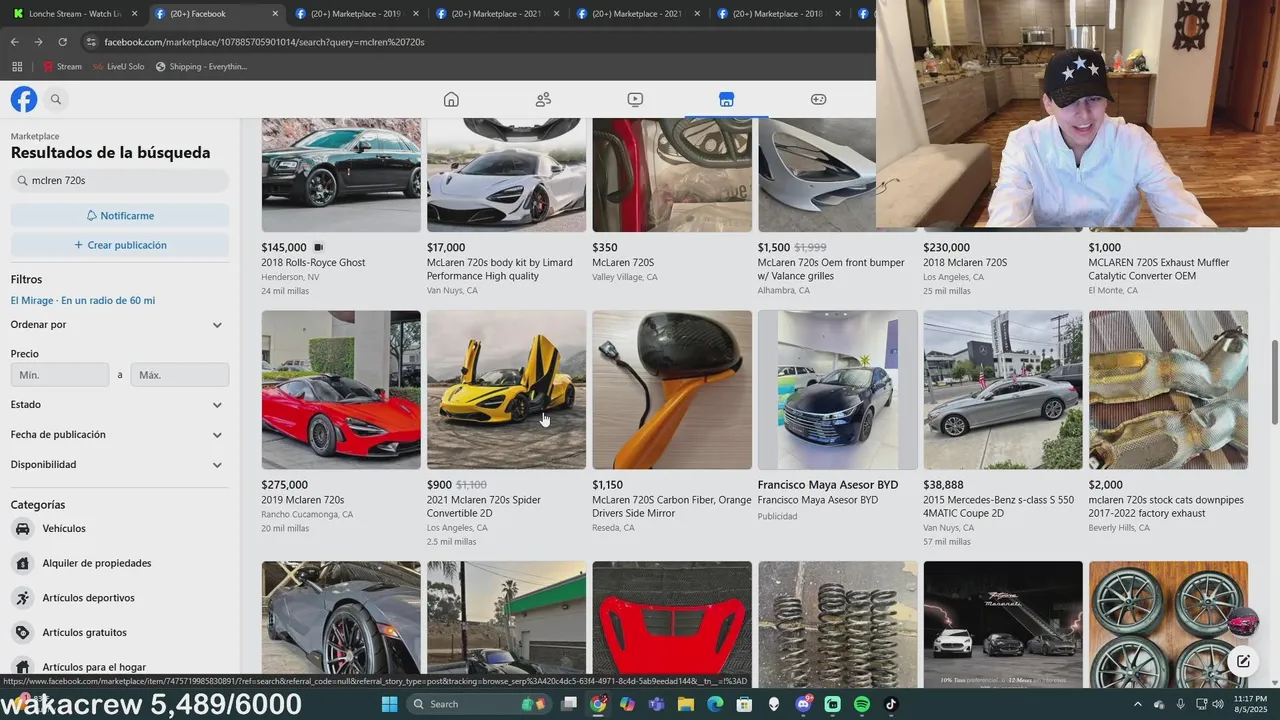Click the Vehículos category icon

[x=22, y=529]
